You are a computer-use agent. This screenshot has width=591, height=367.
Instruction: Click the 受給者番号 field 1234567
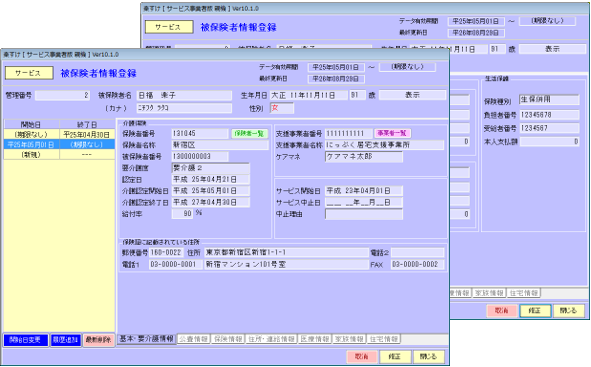(549, 128)
